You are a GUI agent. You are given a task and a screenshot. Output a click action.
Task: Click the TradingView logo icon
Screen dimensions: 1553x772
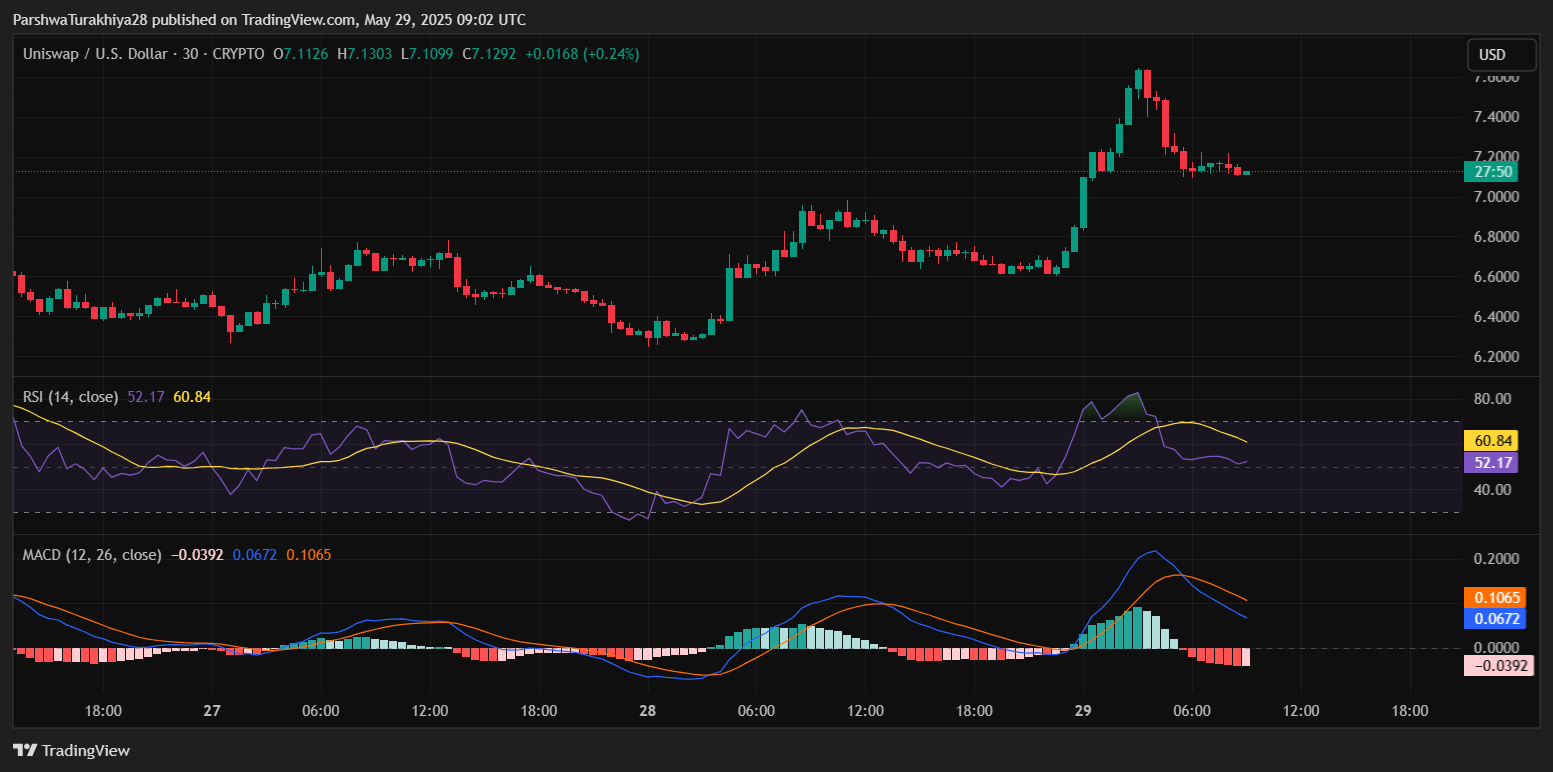tap(25, 751)
